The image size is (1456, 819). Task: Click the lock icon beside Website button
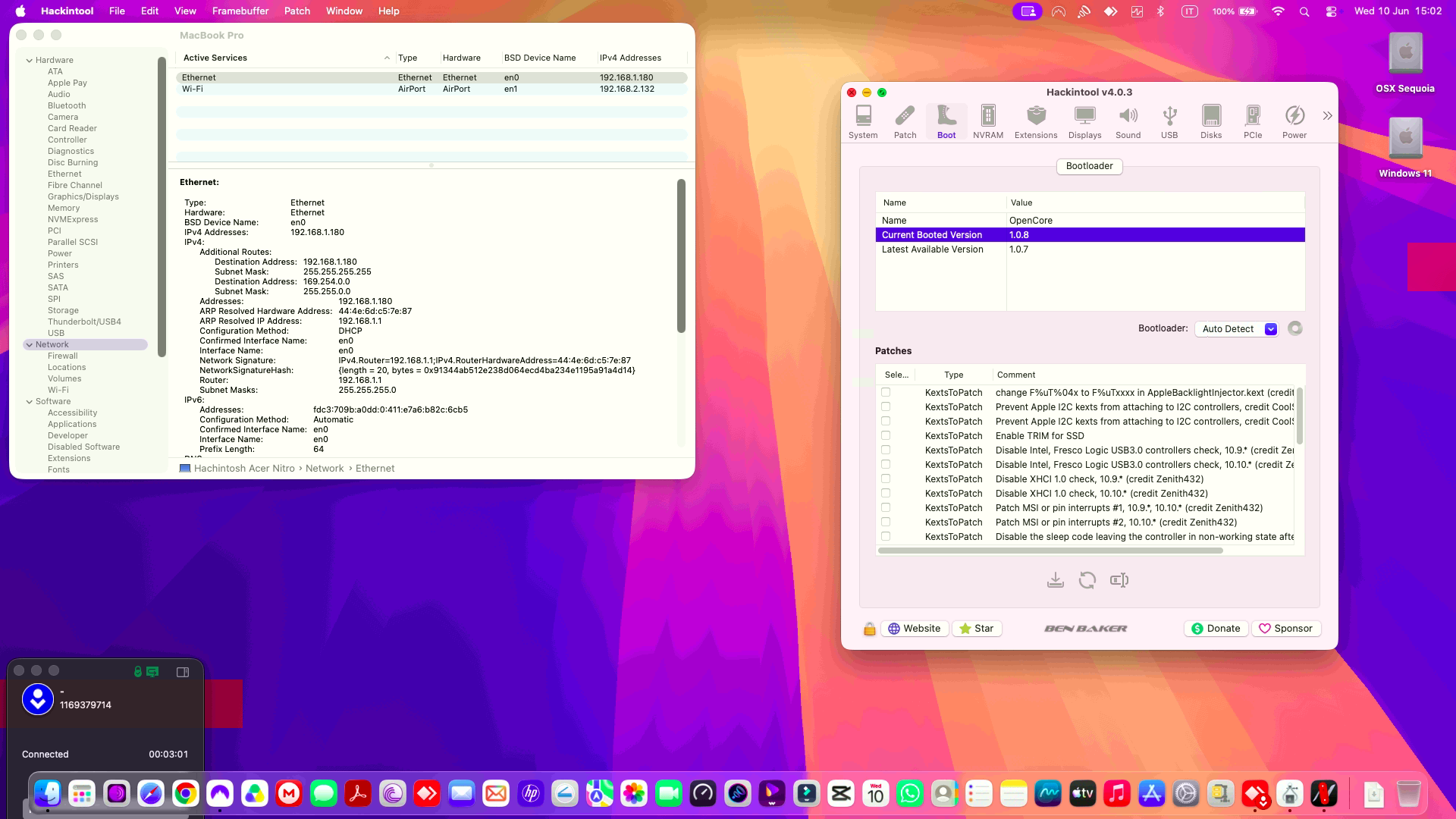[x=870, y=629]
